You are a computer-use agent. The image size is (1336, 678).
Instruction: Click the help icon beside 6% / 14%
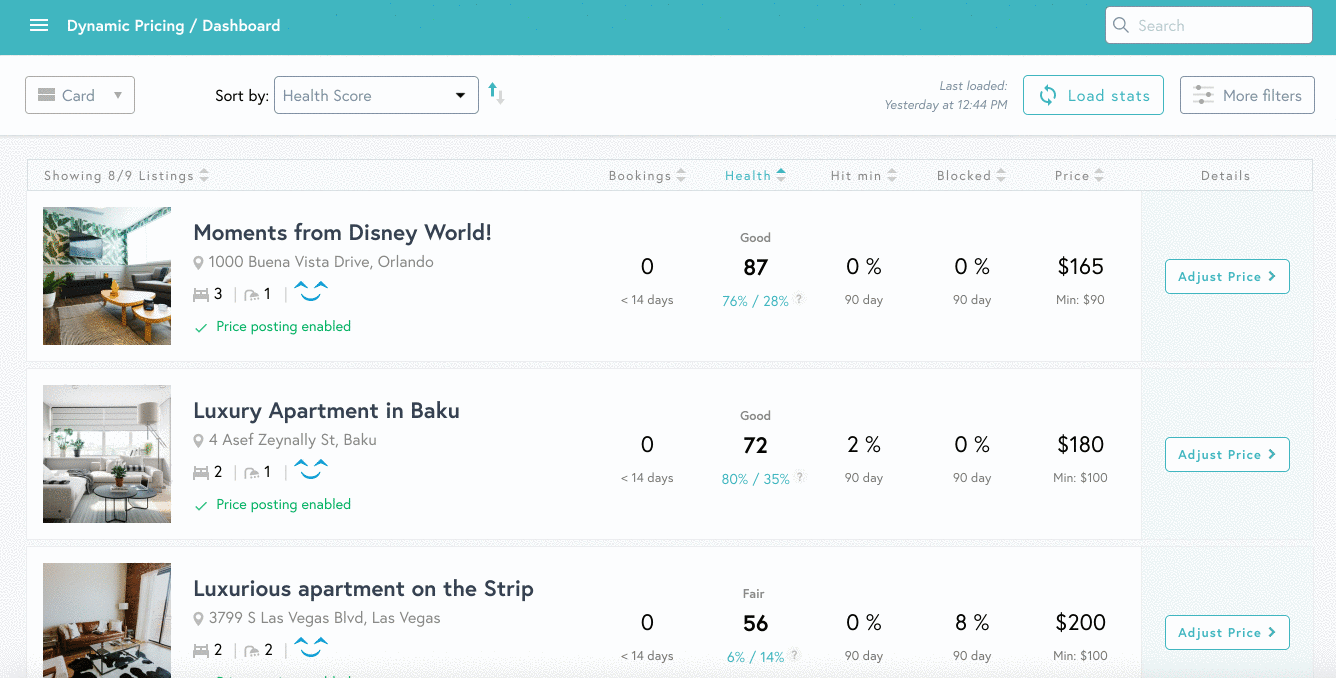pyautogui.click(x=794, y=655)
